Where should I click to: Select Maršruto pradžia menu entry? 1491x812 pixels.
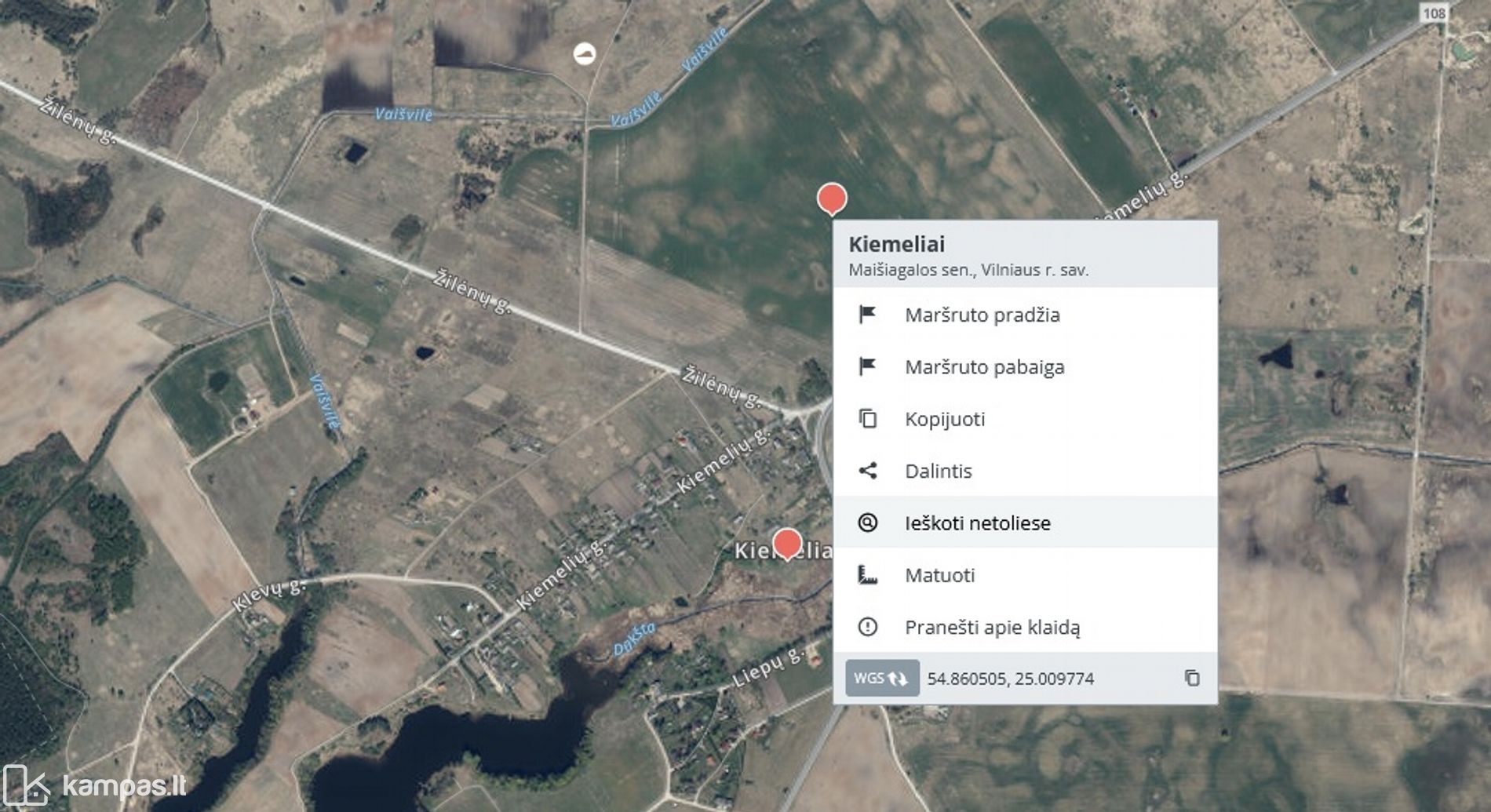coord(1025,315)
